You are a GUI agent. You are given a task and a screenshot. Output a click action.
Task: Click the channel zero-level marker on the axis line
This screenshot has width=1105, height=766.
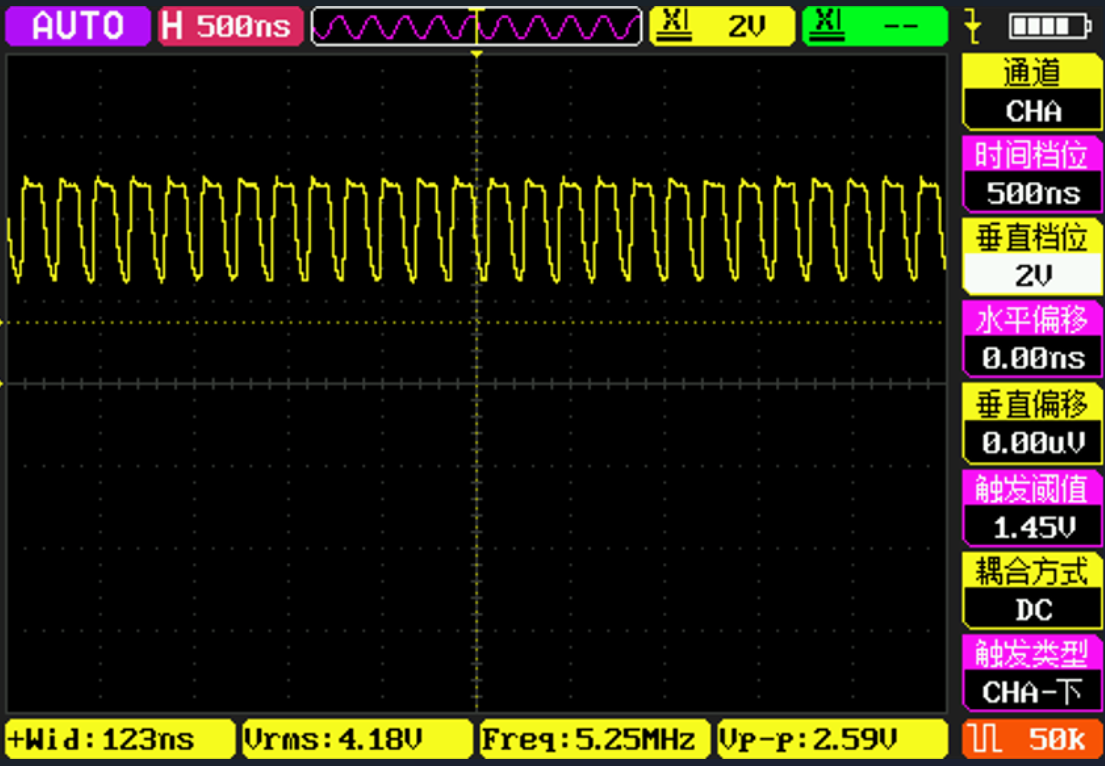(x=3, y=384)
